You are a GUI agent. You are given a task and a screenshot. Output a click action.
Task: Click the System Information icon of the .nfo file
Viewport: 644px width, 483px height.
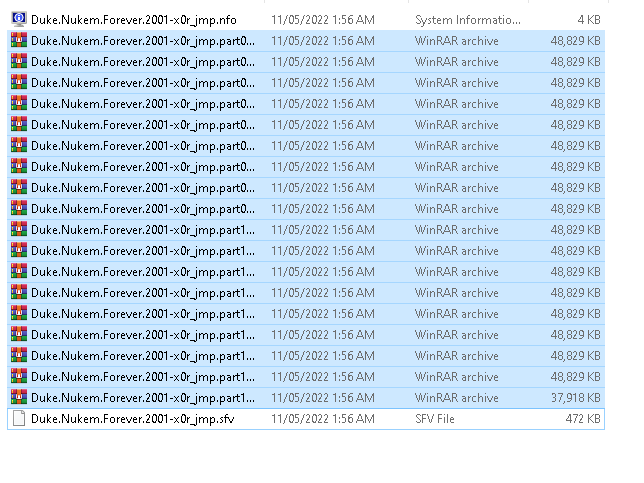(x=19, y=19)
